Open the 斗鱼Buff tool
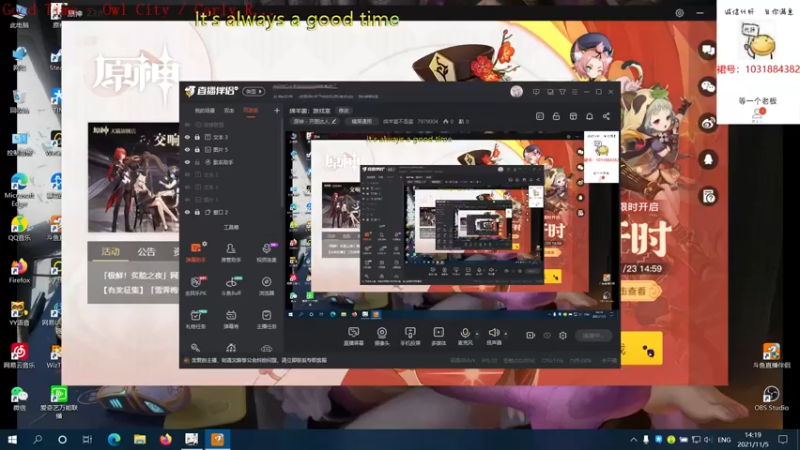The width and height of the screenshot is (800, 450). coord(231,286)
